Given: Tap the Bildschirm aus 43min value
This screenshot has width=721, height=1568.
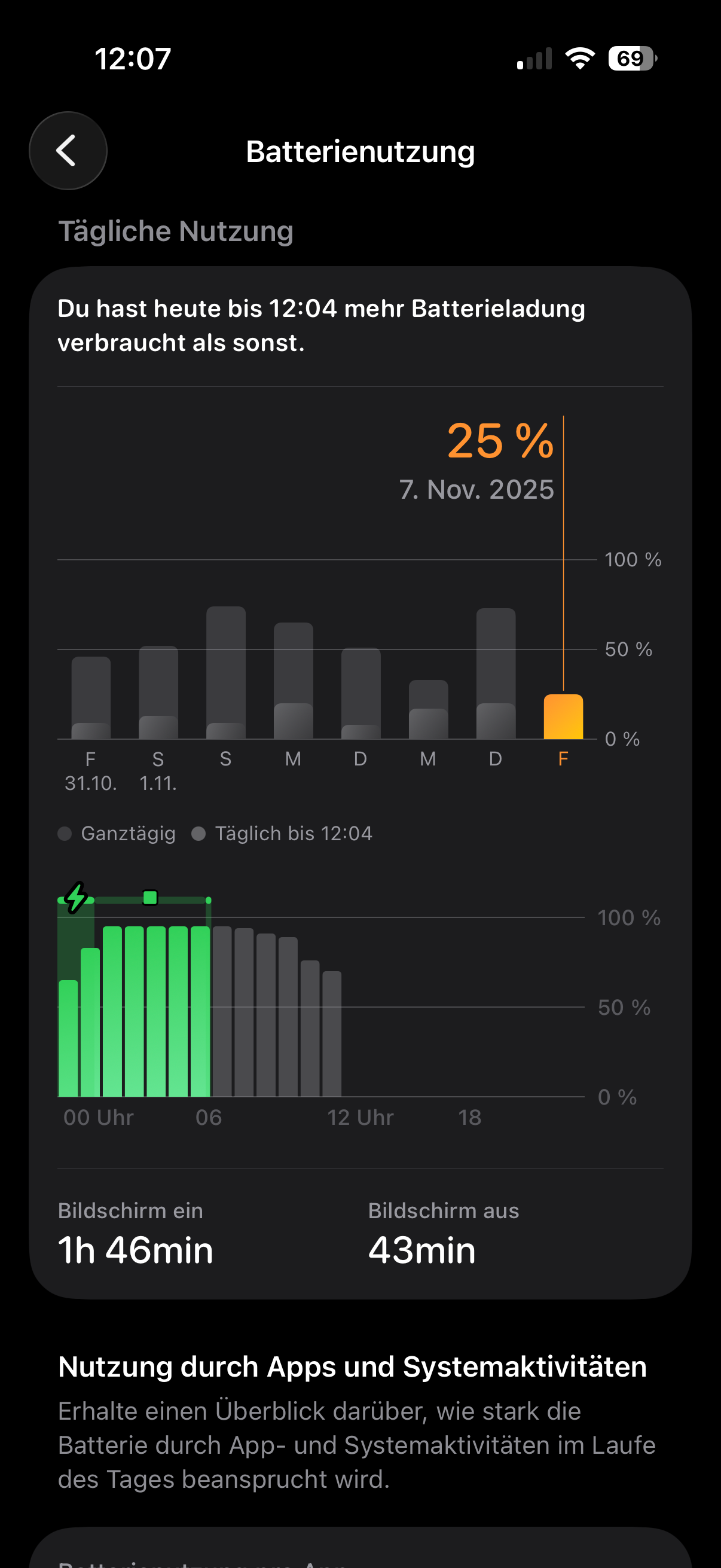Looking at the screenshot, I should click(x=421, y=1250).
